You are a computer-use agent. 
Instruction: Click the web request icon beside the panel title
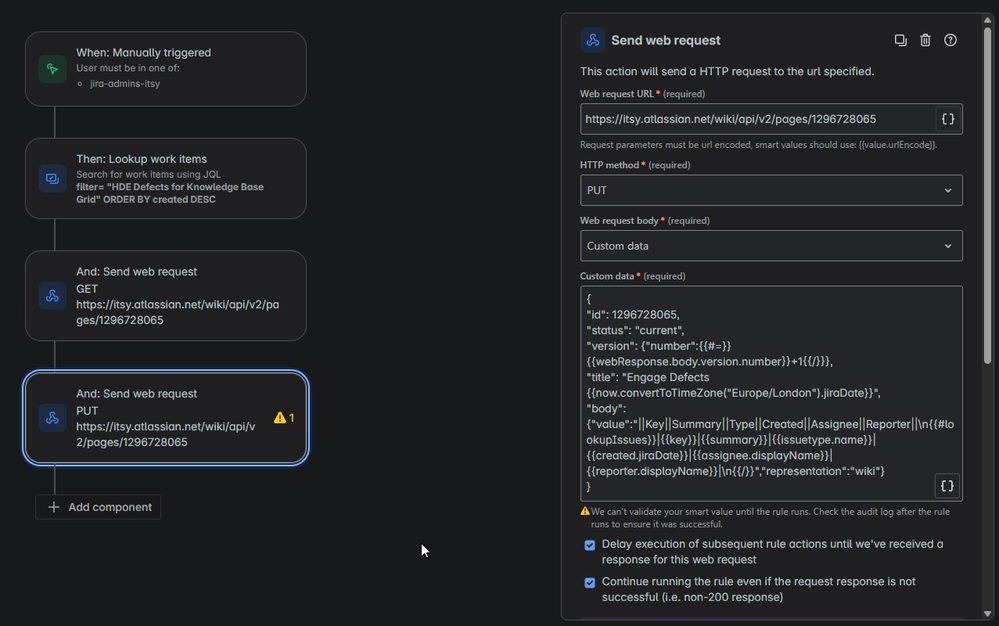(592, 40)
